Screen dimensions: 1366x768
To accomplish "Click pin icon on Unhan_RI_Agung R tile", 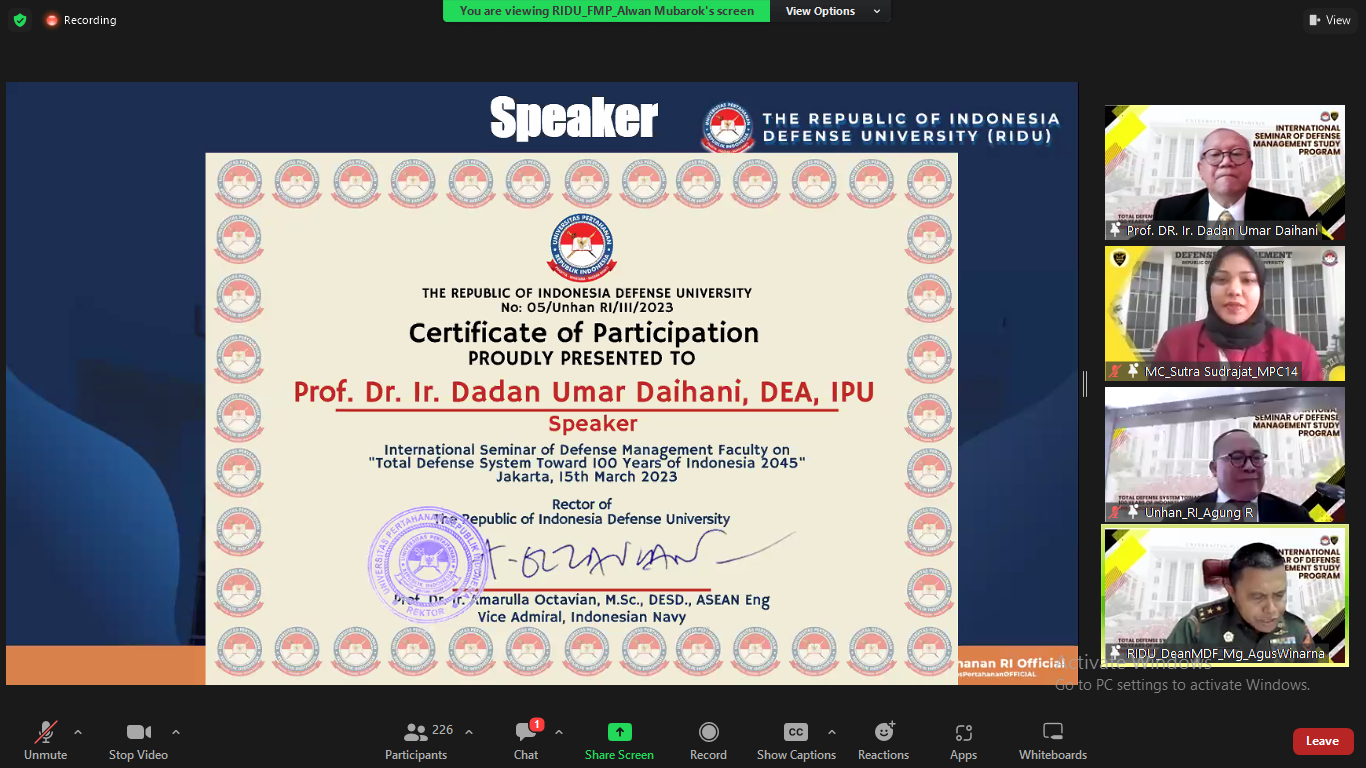I will [x=1133, y=512].
